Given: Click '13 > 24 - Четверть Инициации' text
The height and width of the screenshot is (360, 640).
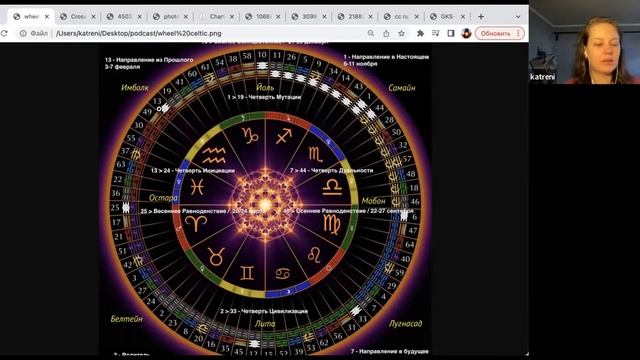Looking at the screenshot, I should coord(193,171).
